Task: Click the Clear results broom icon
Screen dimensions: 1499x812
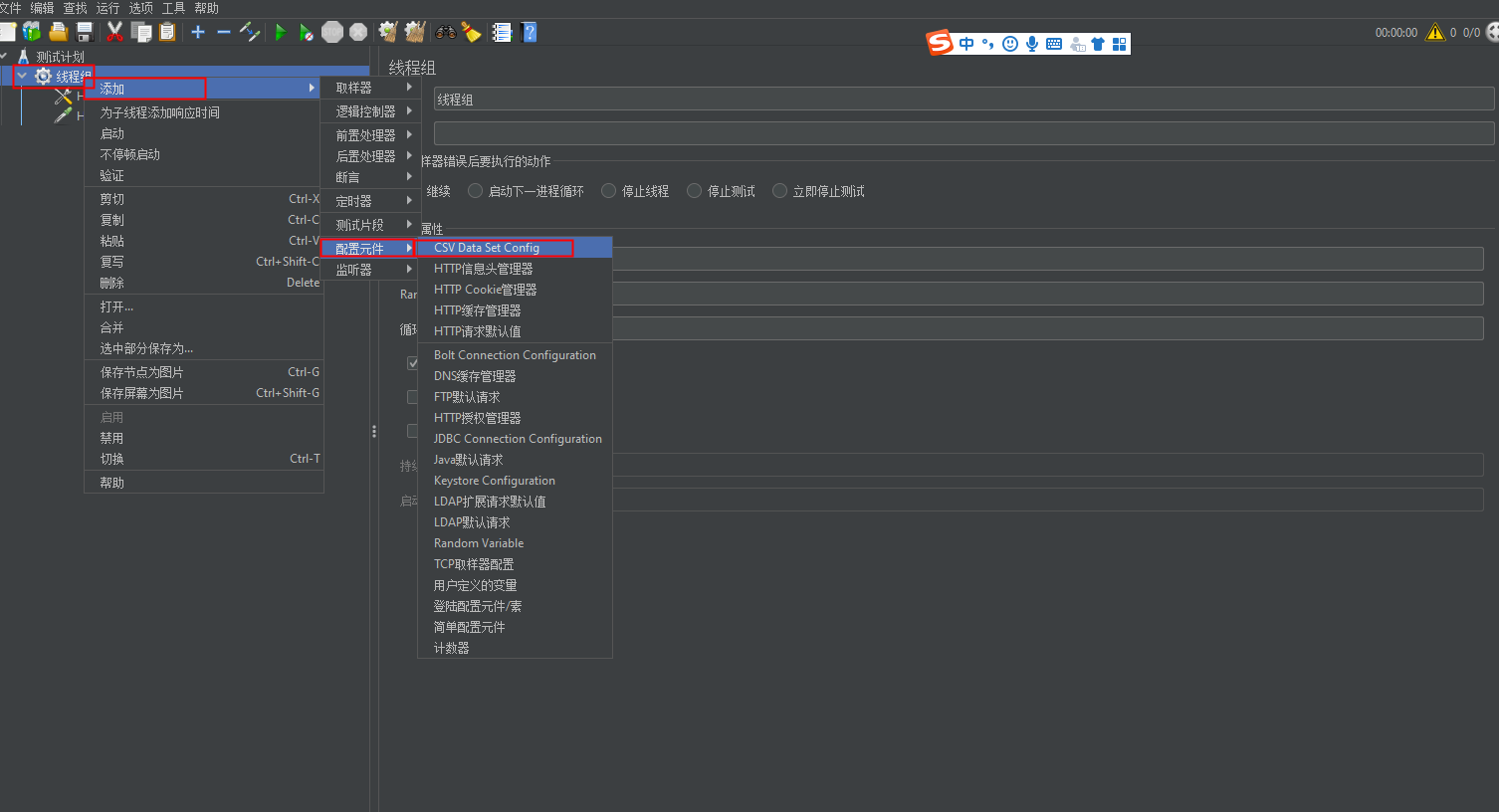Action: pyautogui.click(x=388, y=32)
